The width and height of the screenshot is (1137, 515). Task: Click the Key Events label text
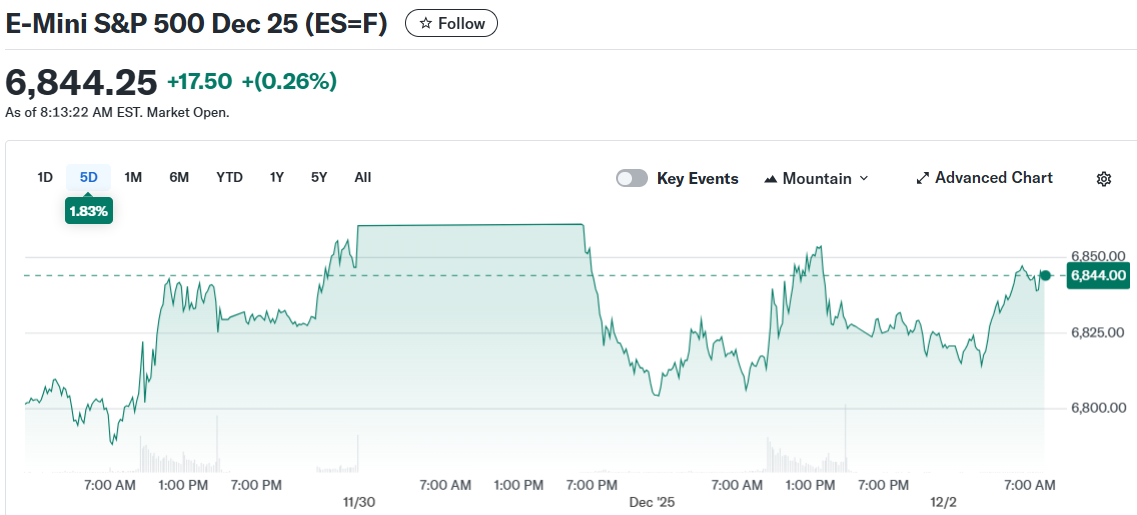pyautogui.click(x=697, y=178)
